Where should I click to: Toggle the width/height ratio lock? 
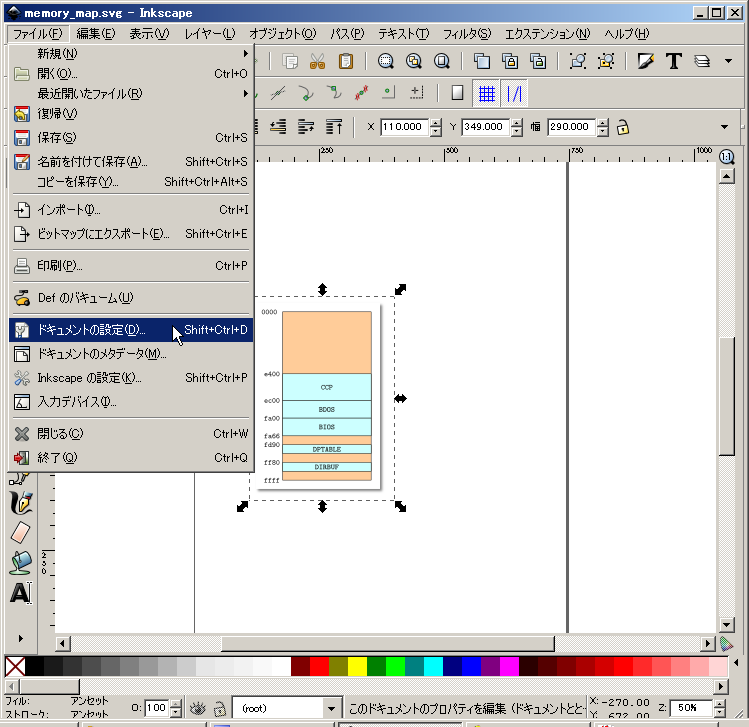click(x=622, y=128)
